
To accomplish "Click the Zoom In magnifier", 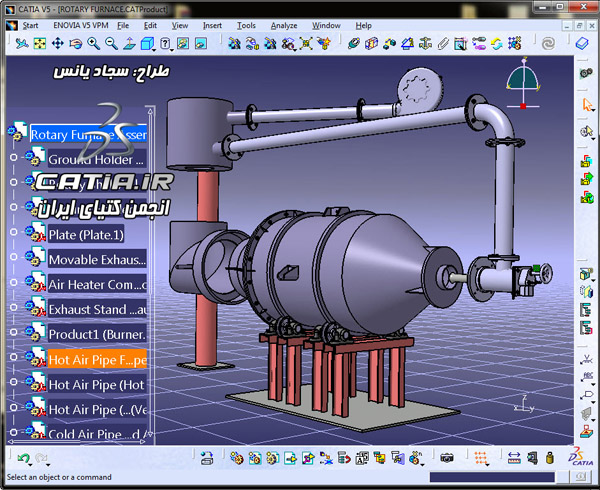I will [93, 44].
